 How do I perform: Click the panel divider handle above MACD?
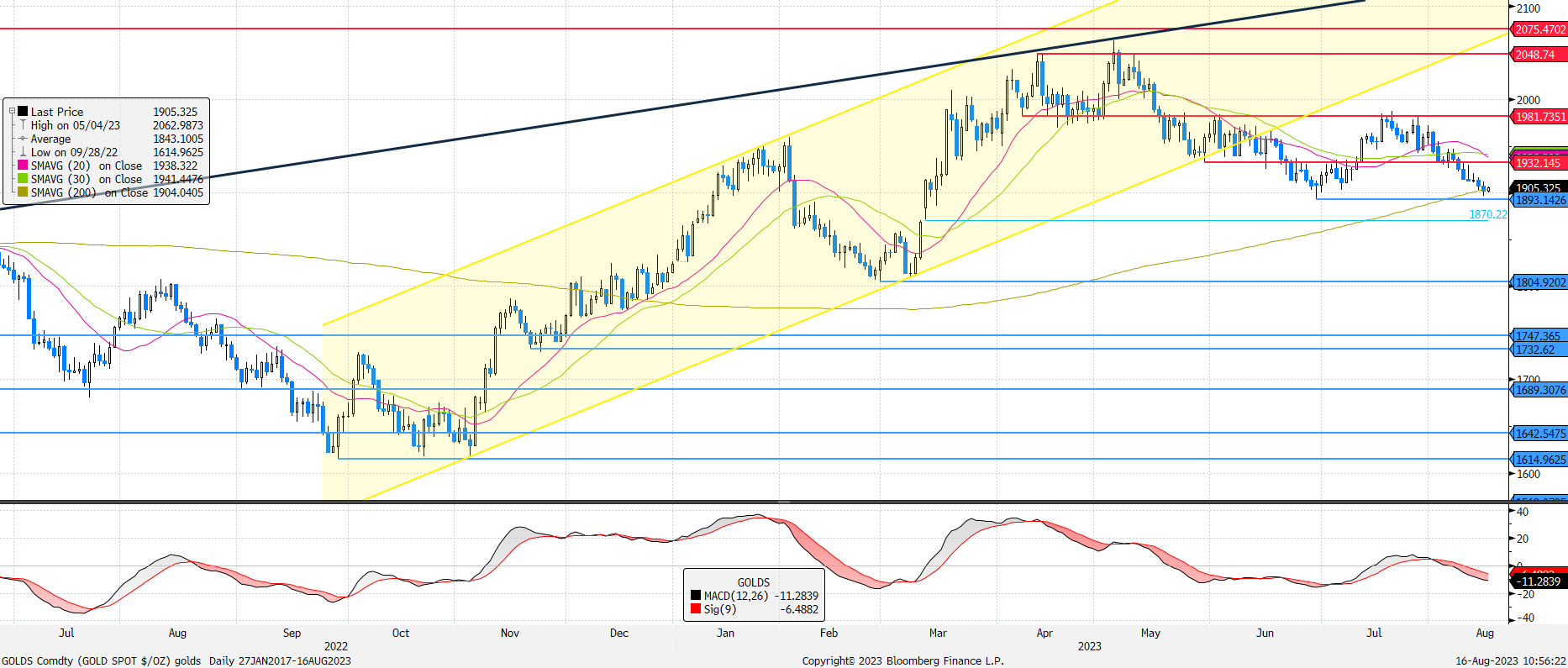tap(783, 502)
